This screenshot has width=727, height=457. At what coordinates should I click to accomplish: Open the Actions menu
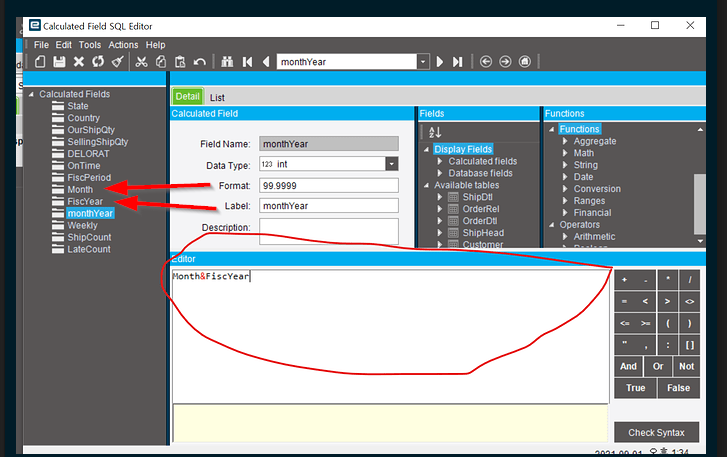pos(123,45)
